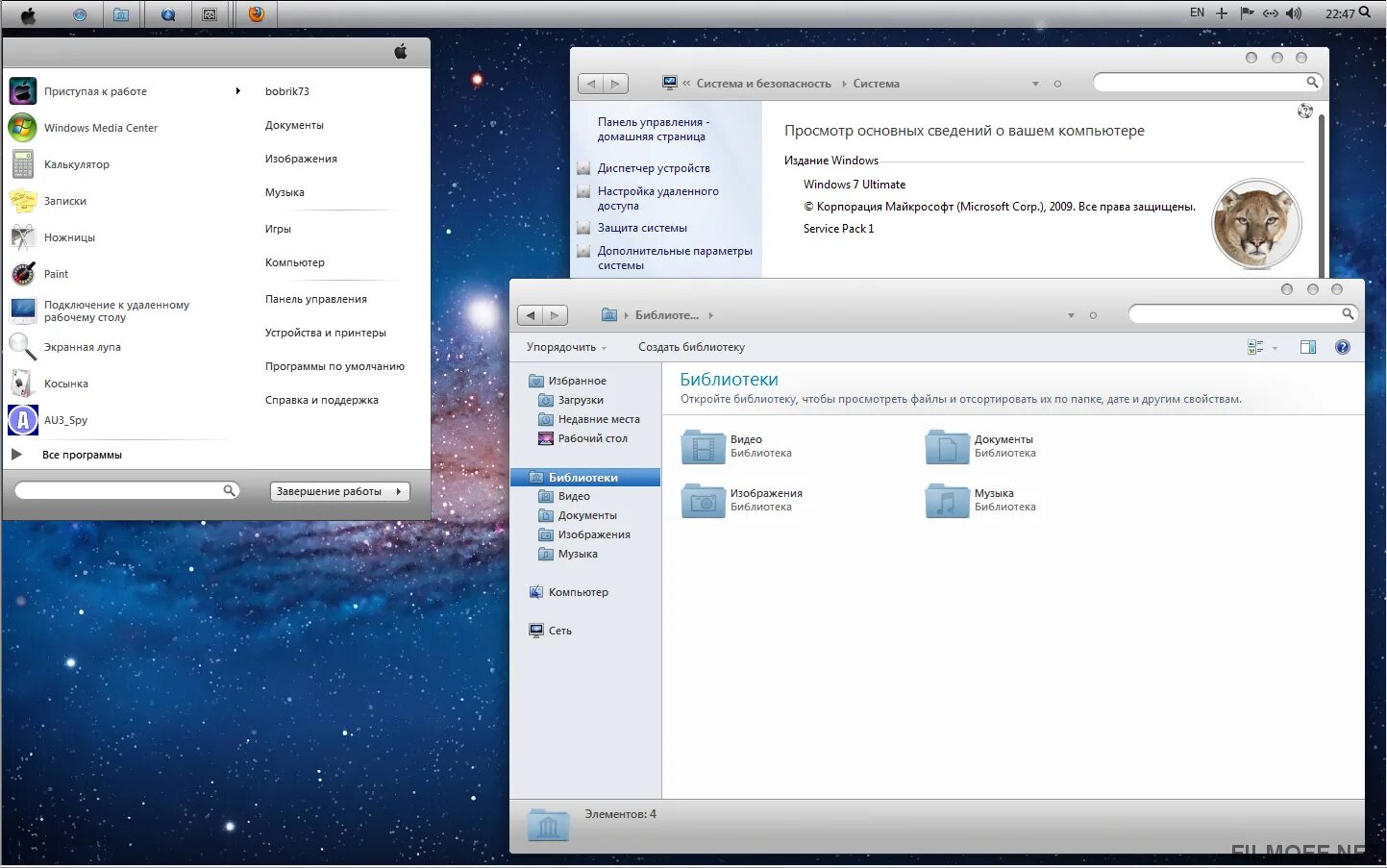Click help icon in System window

coord(1304,111)
